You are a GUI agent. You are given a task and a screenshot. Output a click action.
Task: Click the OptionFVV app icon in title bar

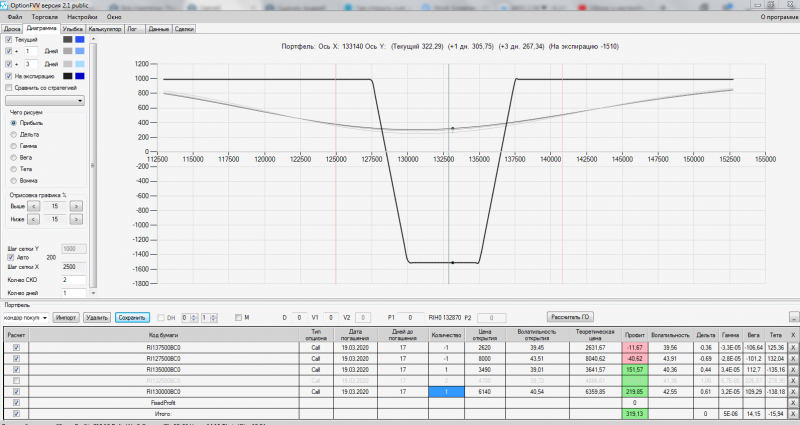[4, 5]
